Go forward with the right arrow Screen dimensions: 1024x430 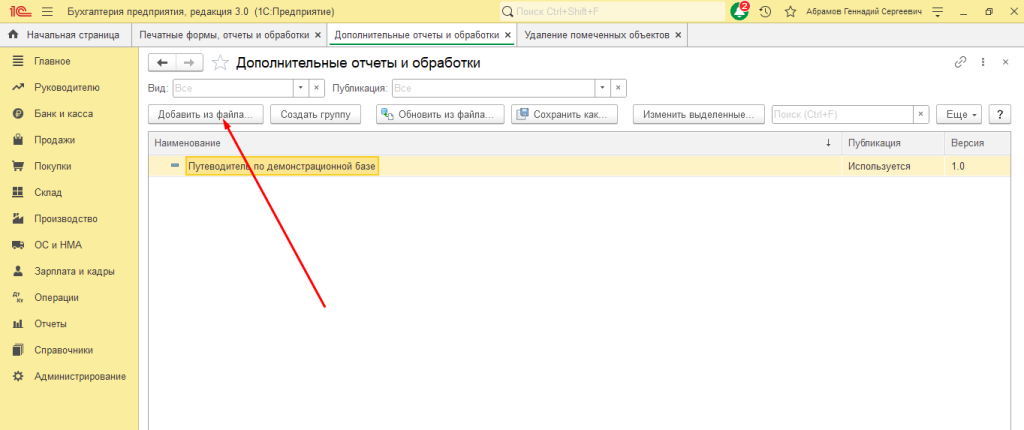click(189, 63)
